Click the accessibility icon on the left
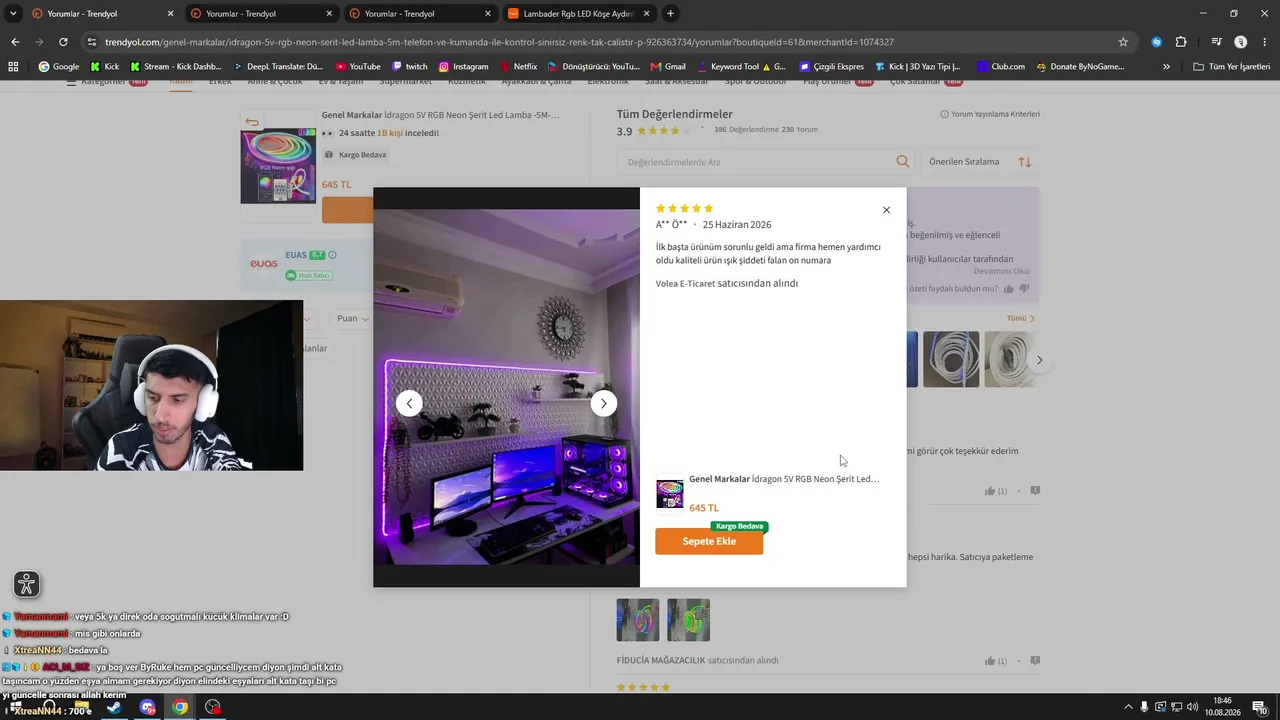The image size is (1280, 720). click(27, 584)
